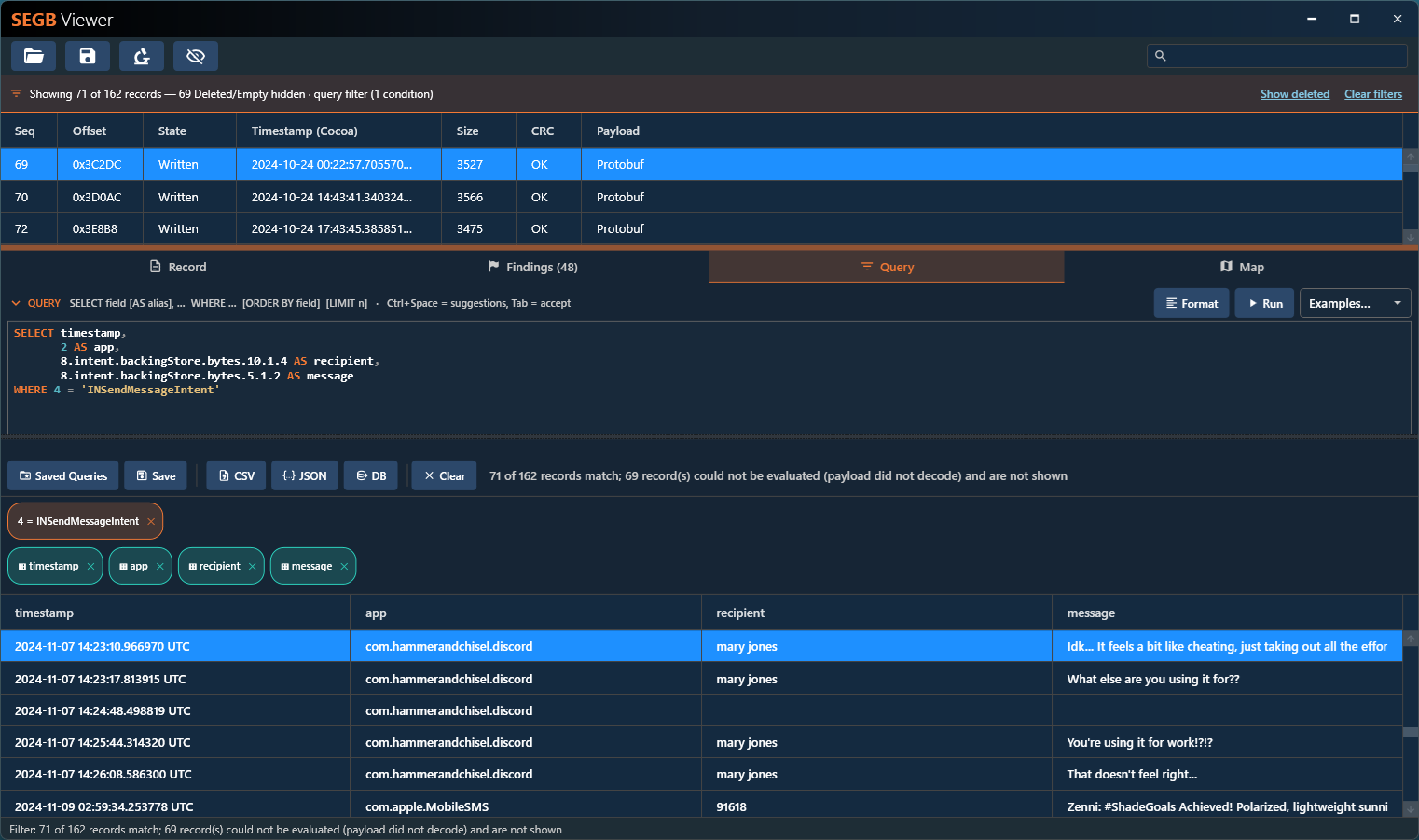Remove the 4 = INSendMessageIntent filter chip
This screenshot has height=840, width=1419.
[151, 521]
